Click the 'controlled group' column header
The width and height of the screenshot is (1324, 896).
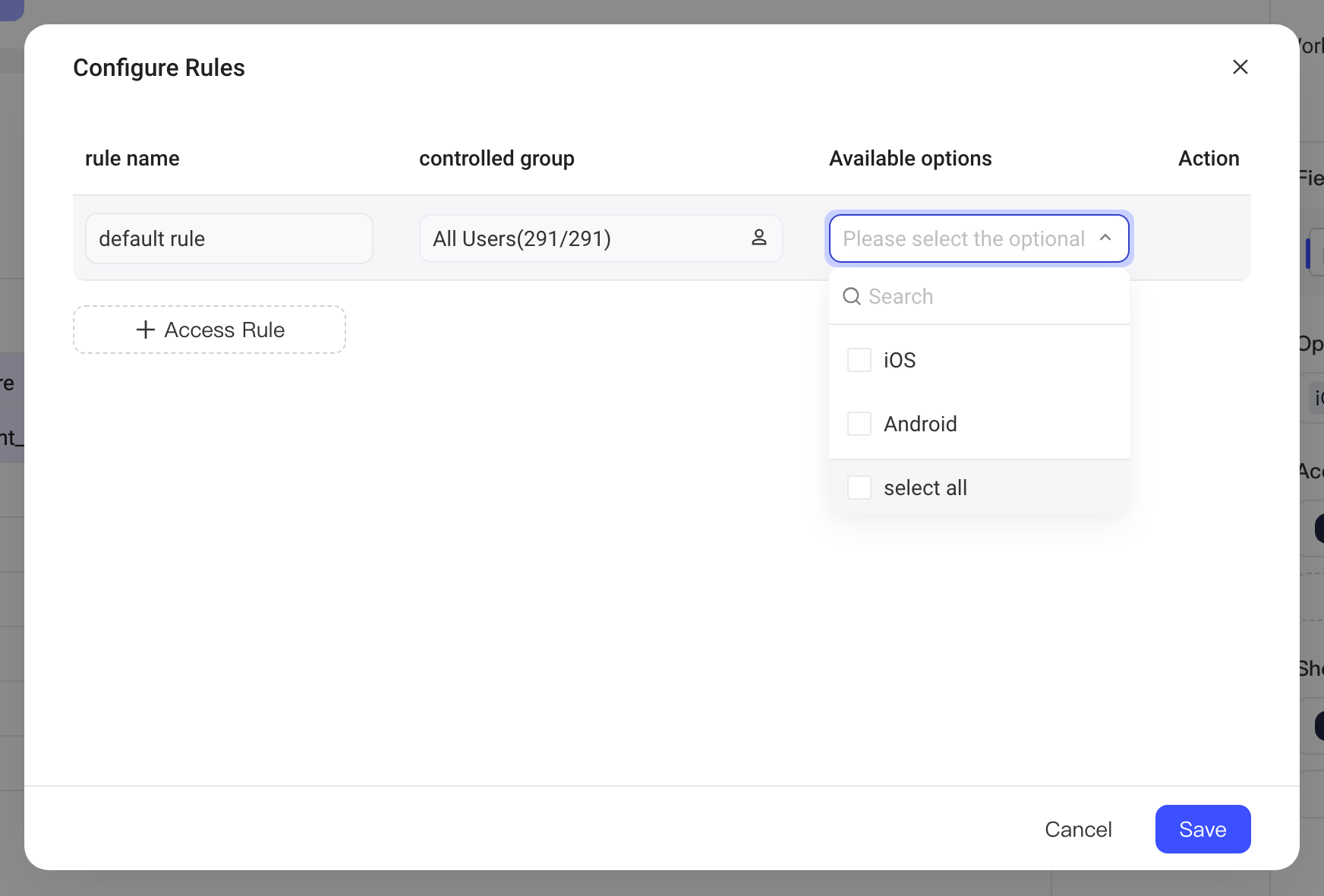point(496,158)
